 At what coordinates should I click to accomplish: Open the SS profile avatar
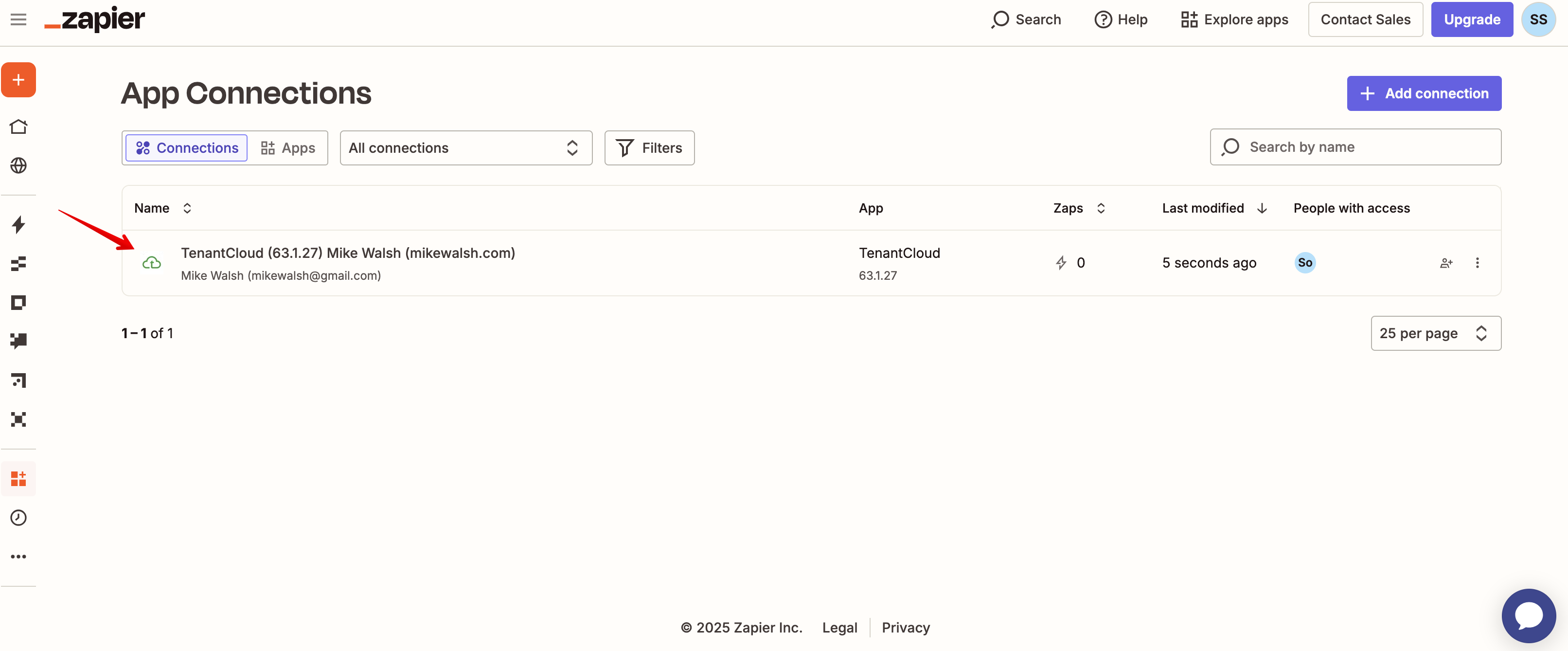(1538, 19)
